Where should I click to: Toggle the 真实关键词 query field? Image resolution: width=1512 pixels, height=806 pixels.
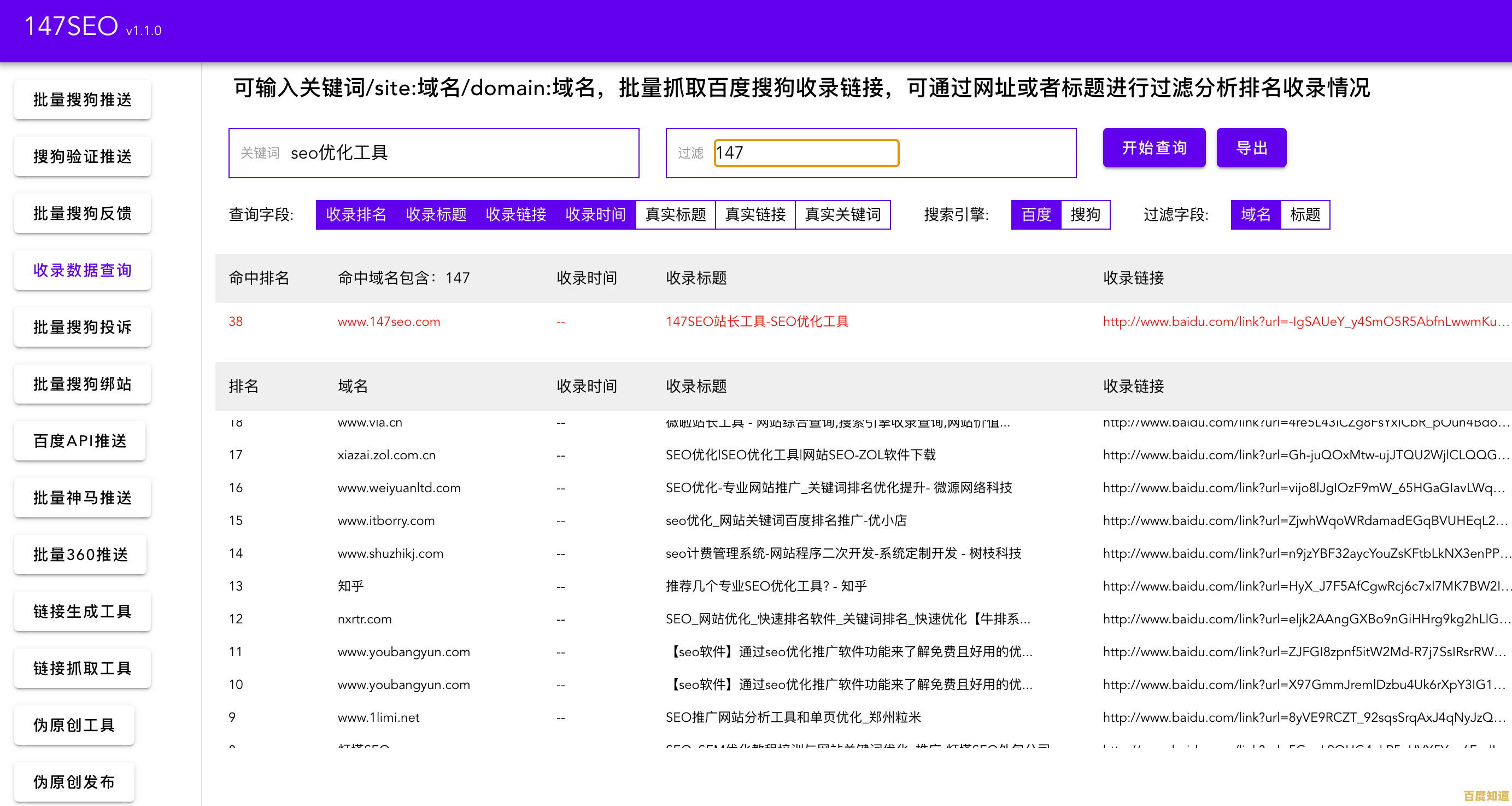843,214
